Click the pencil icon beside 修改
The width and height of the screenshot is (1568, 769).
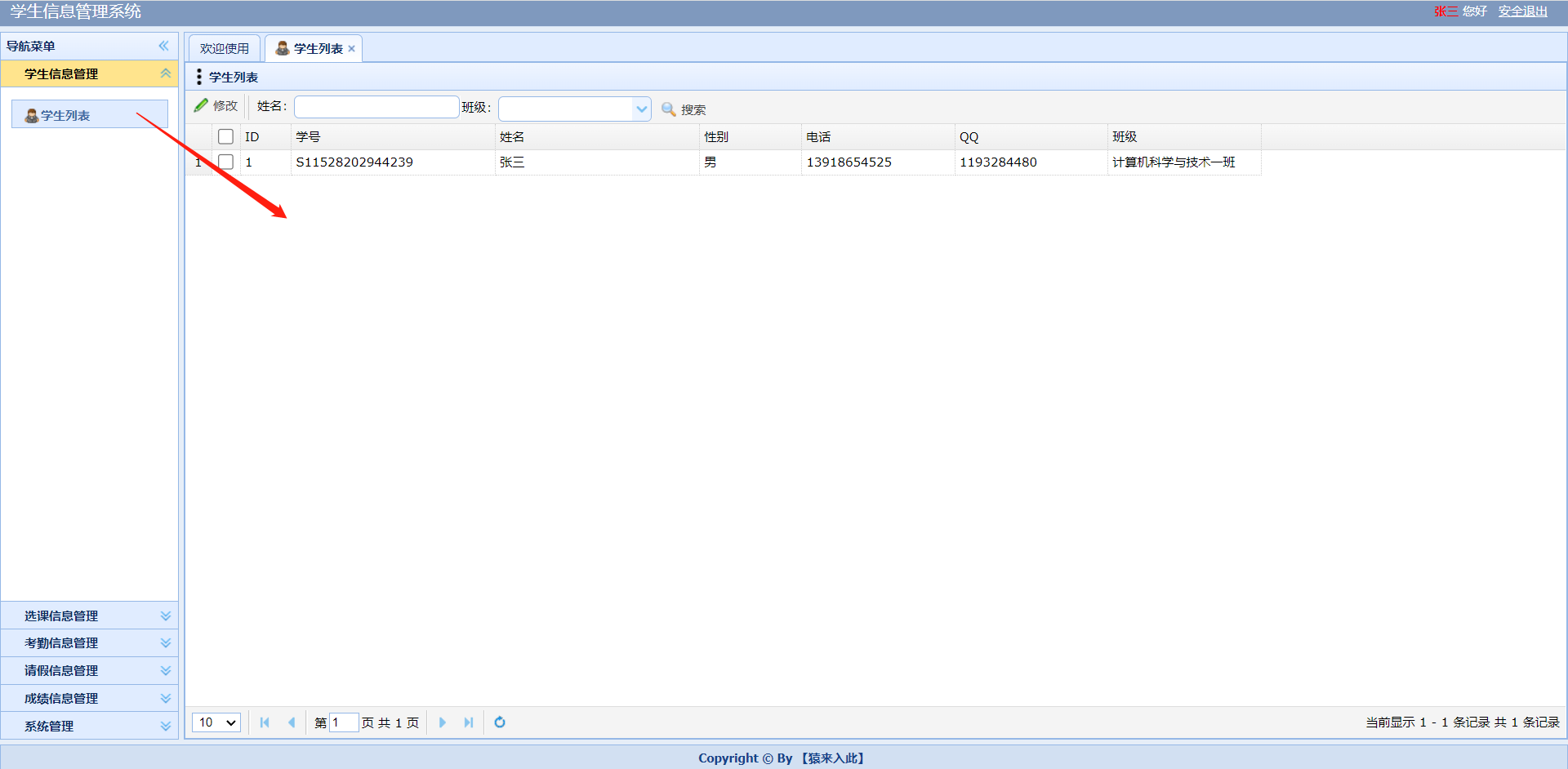201,105
